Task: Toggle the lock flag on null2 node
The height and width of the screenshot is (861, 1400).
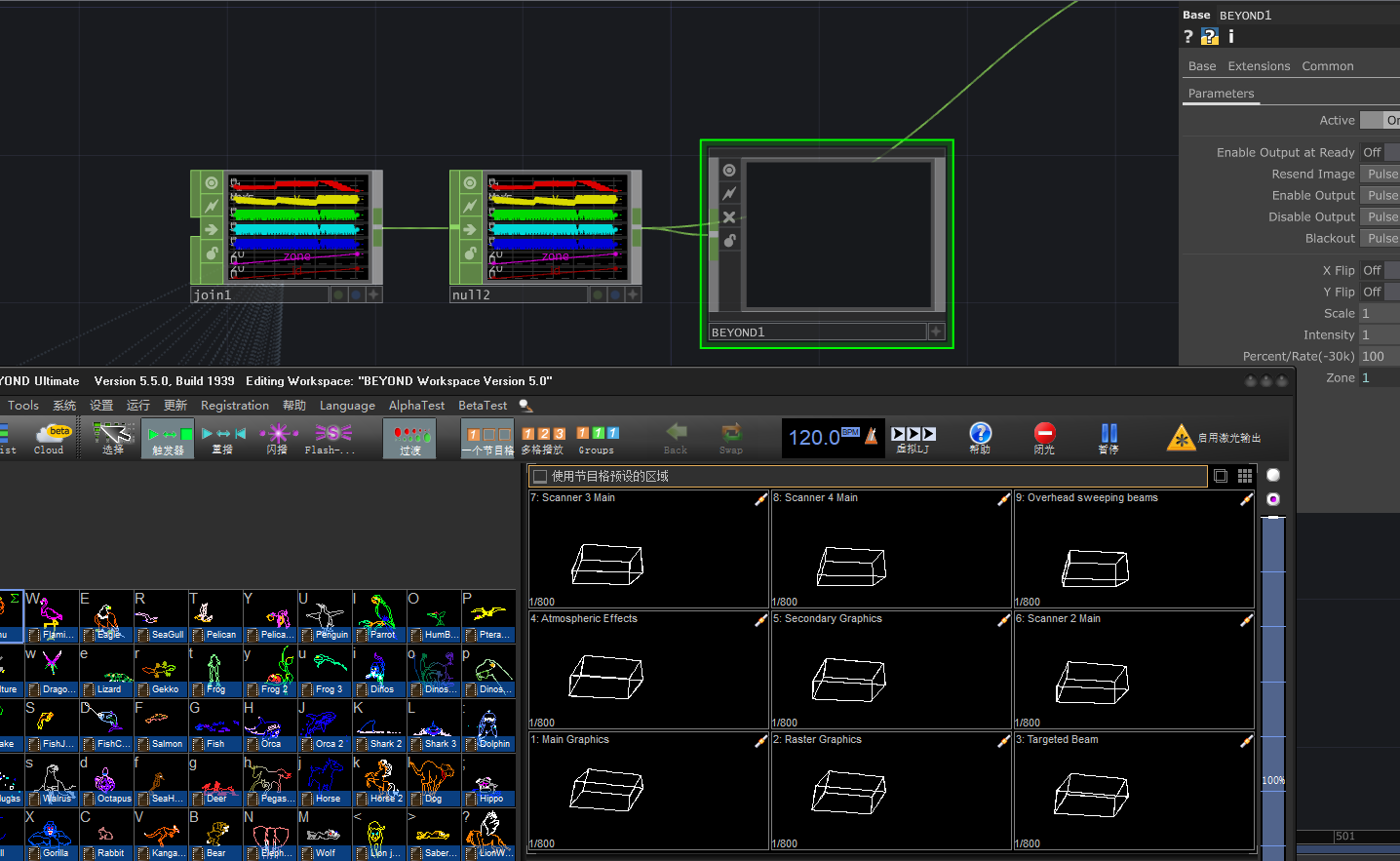Action: (x=470, y=253)
